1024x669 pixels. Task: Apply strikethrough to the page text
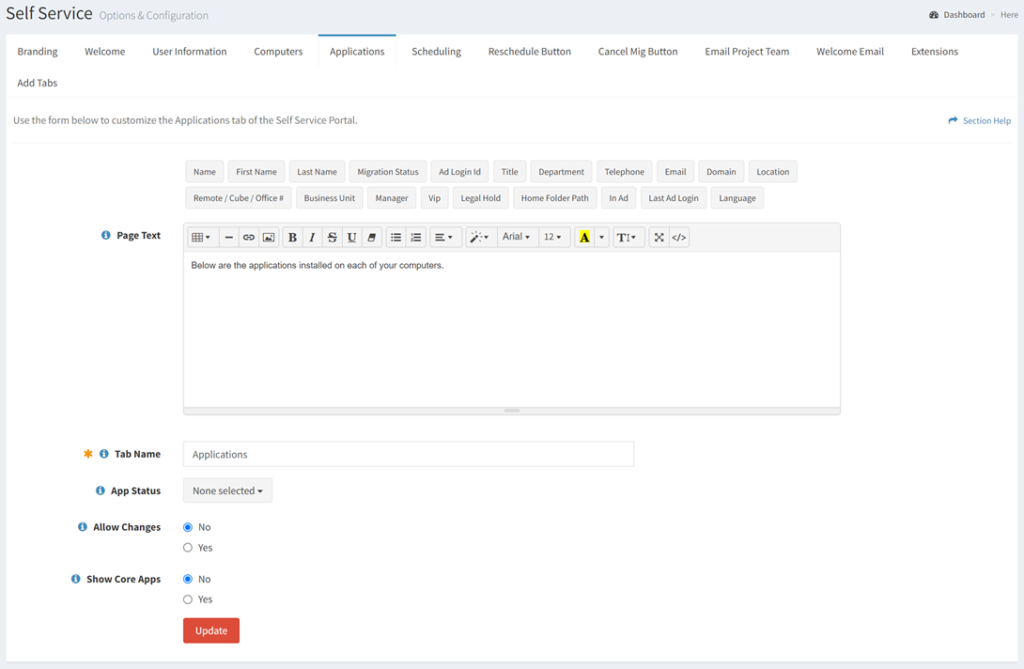(331, 237)
